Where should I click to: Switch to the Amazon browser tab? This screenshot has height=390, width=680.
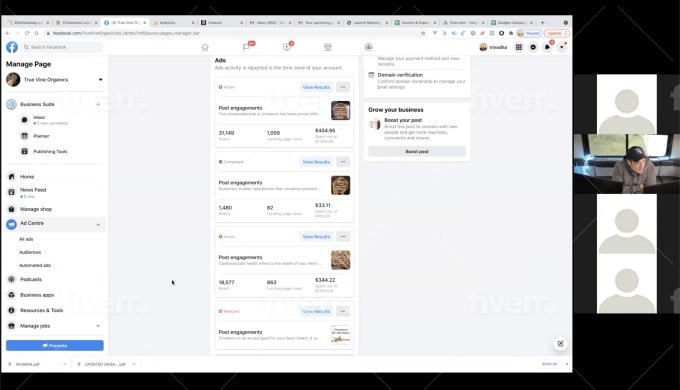221,23
